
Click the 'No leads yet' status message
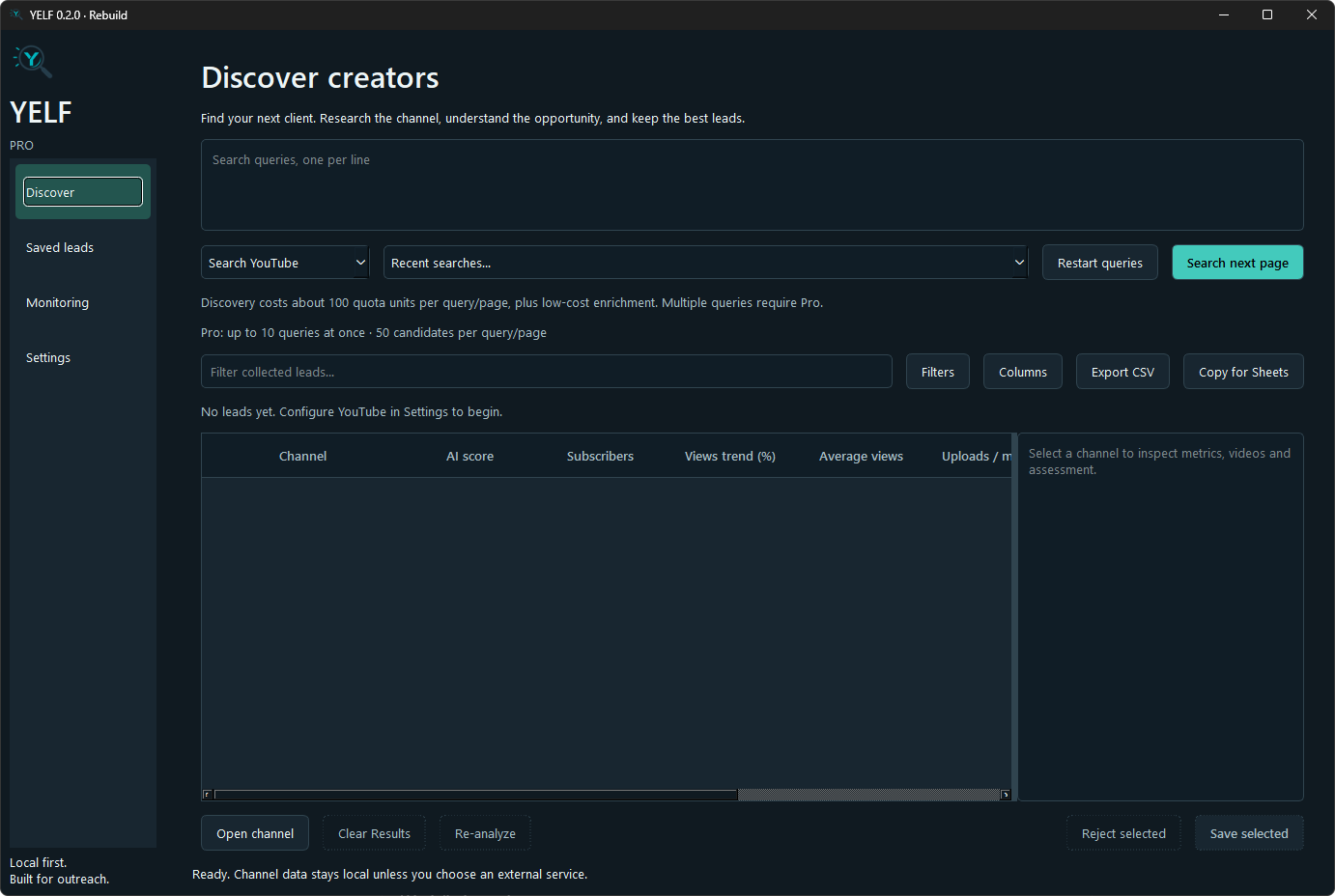coord(352,411)
